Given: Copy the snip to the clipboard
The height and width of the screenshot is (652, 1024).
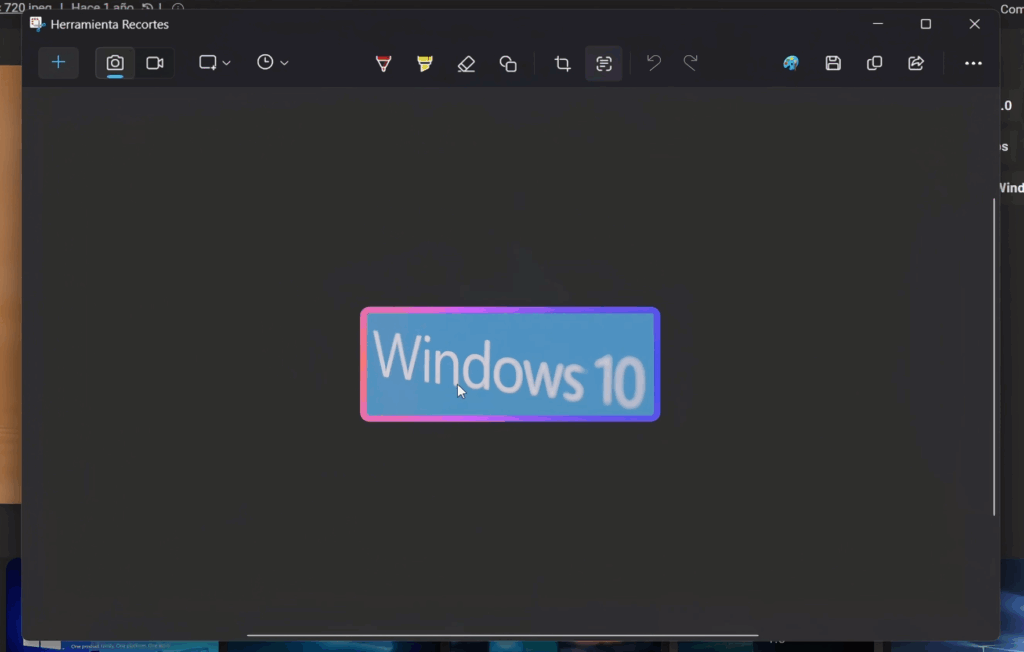Looking at the screenshot, I should click(x=874, y=63).
